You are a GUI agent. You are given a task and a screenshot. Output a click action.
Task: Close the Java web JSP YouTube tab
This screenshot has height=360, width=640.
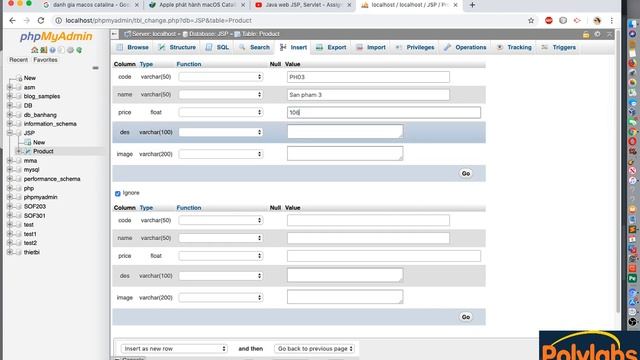click(349, 5)
